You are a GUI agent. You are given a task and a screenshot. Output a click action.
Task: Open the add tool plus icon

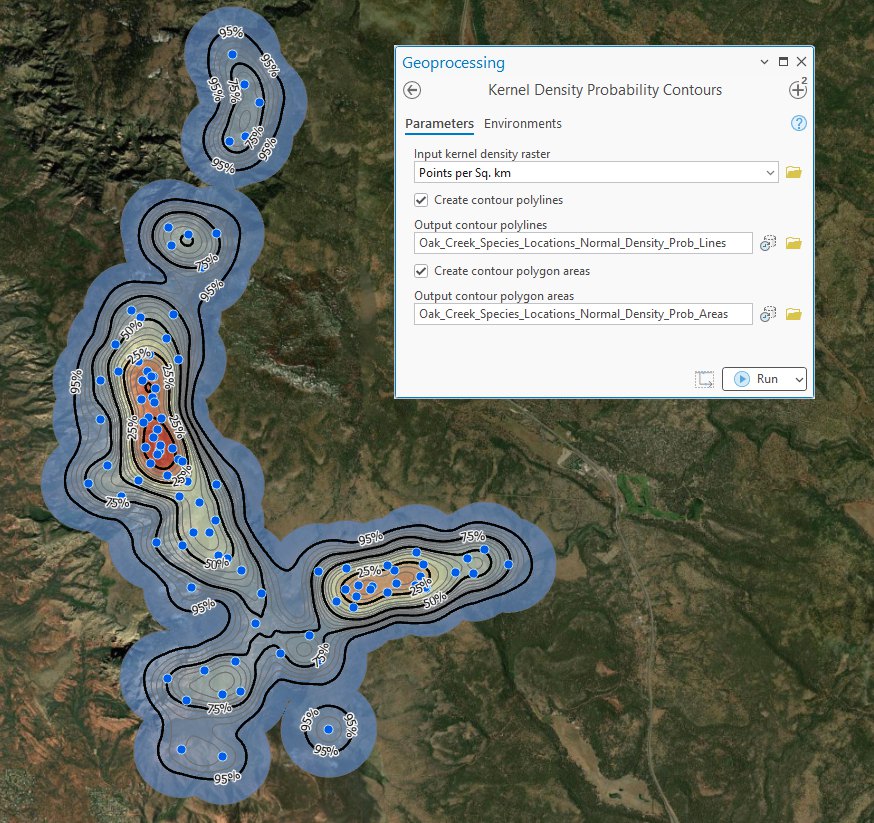(798, 90)
